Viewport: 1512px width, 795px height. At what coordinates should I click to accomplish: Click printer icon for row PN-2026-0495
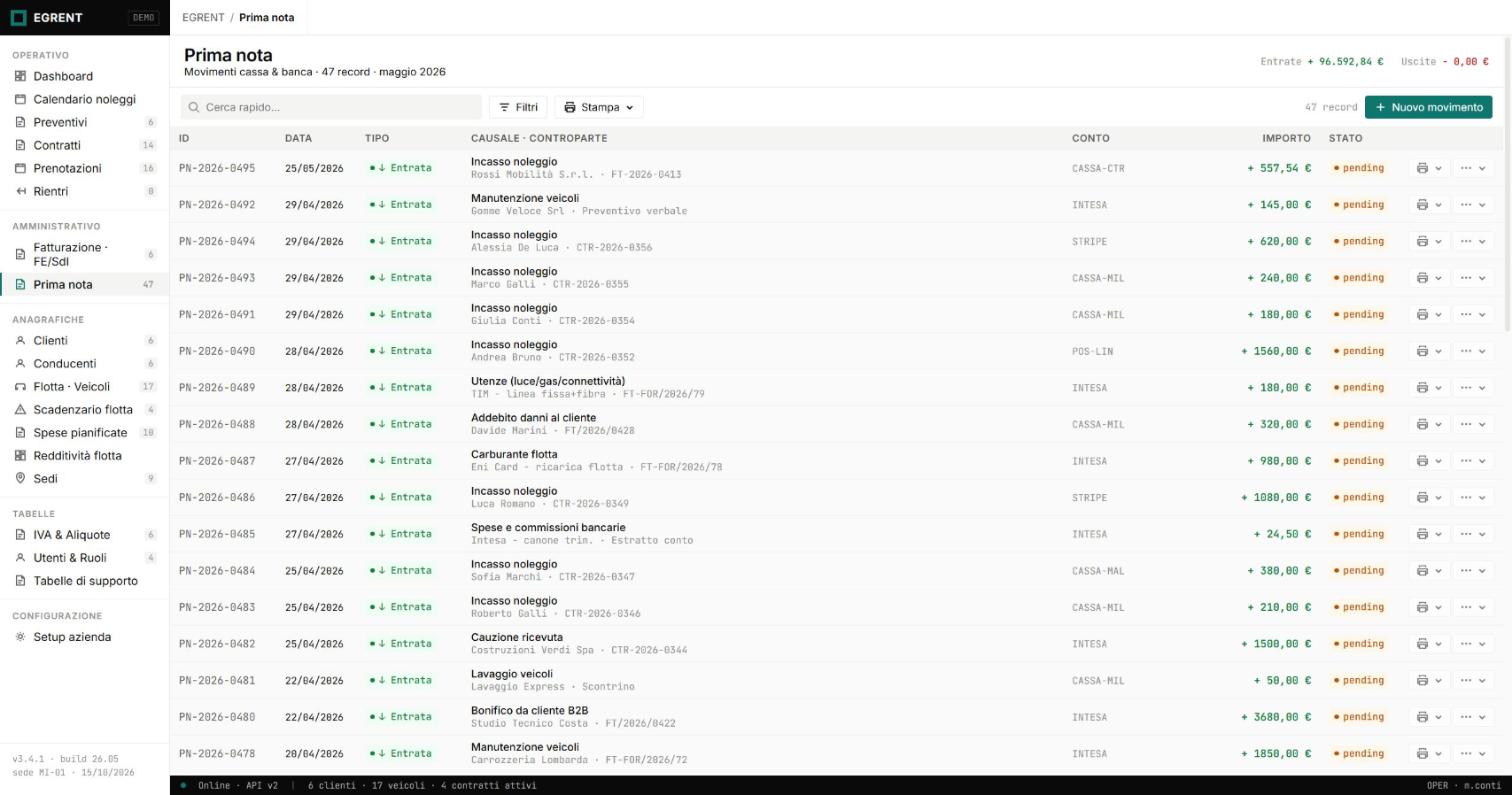tap(1422, 168)
